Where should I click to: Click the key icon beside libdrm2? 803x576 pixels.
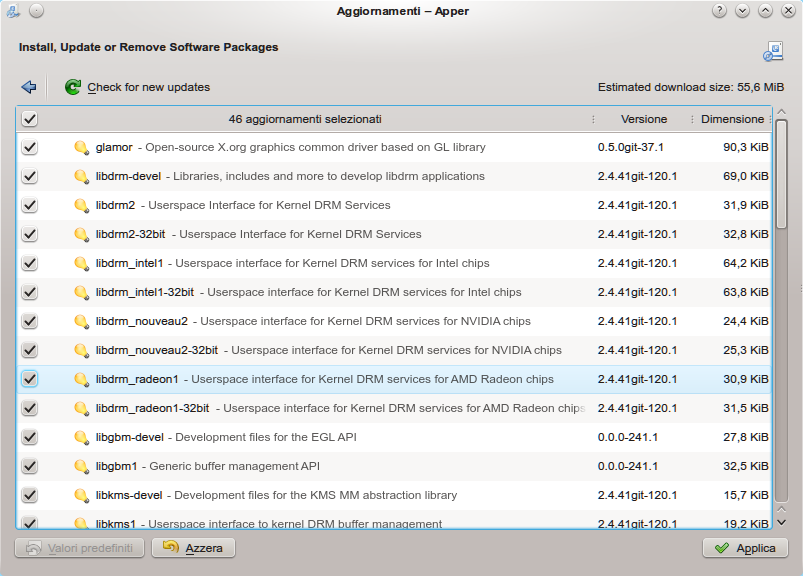click(82, 205)
